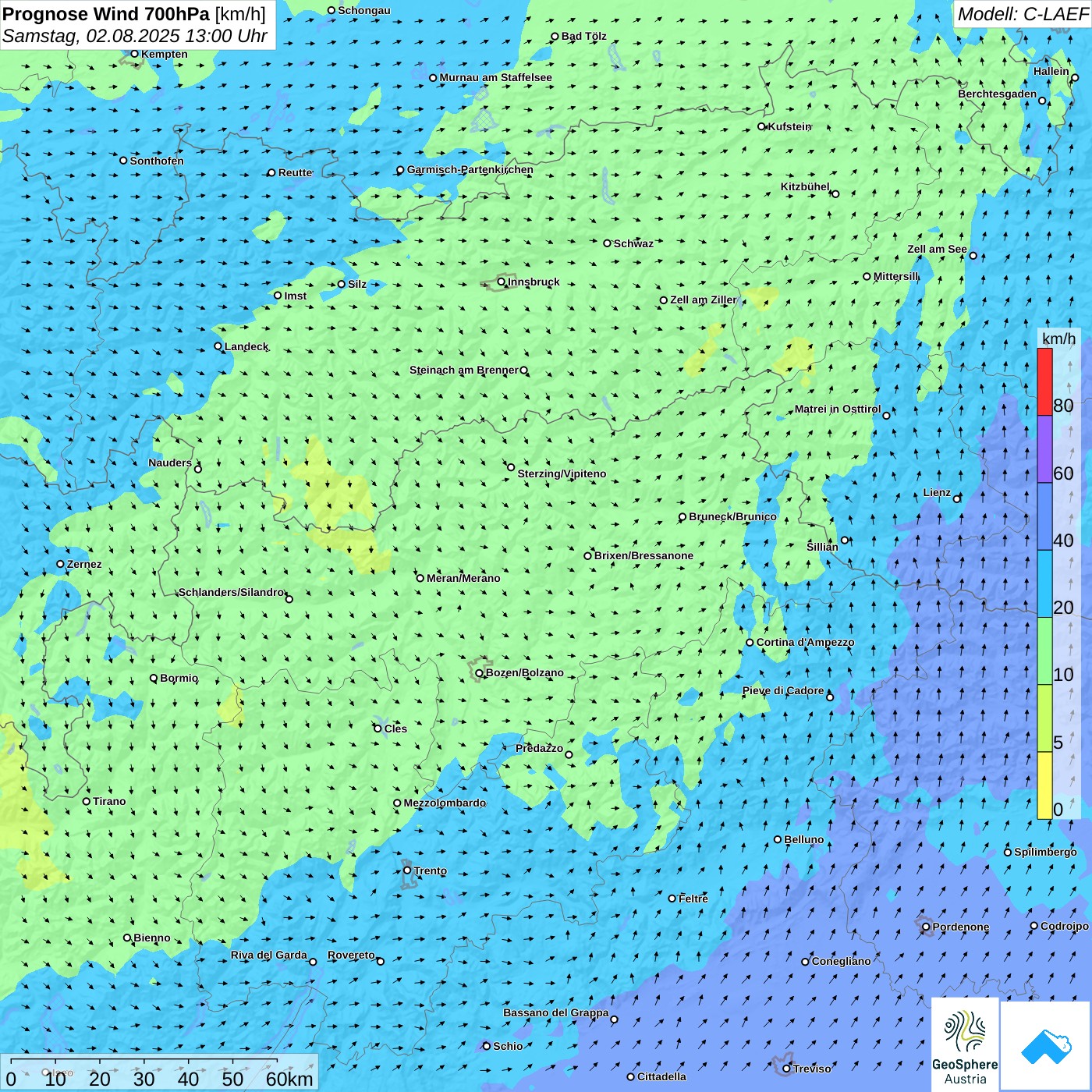The image size is (1092, 1092).
Task: Click the yellow 0 km/h legend color
Action: coord(1044,785)
